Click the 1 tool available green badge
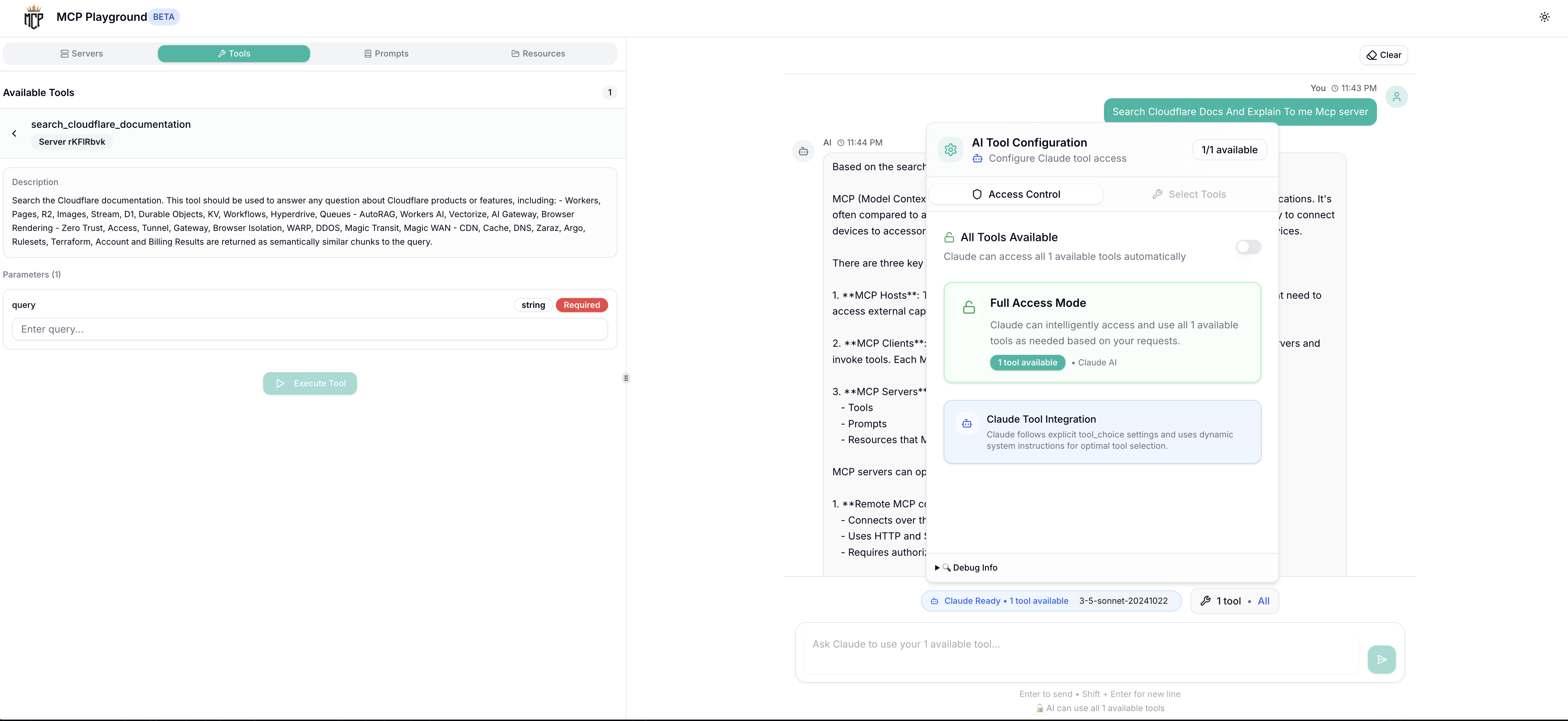 click(1027, 363)
